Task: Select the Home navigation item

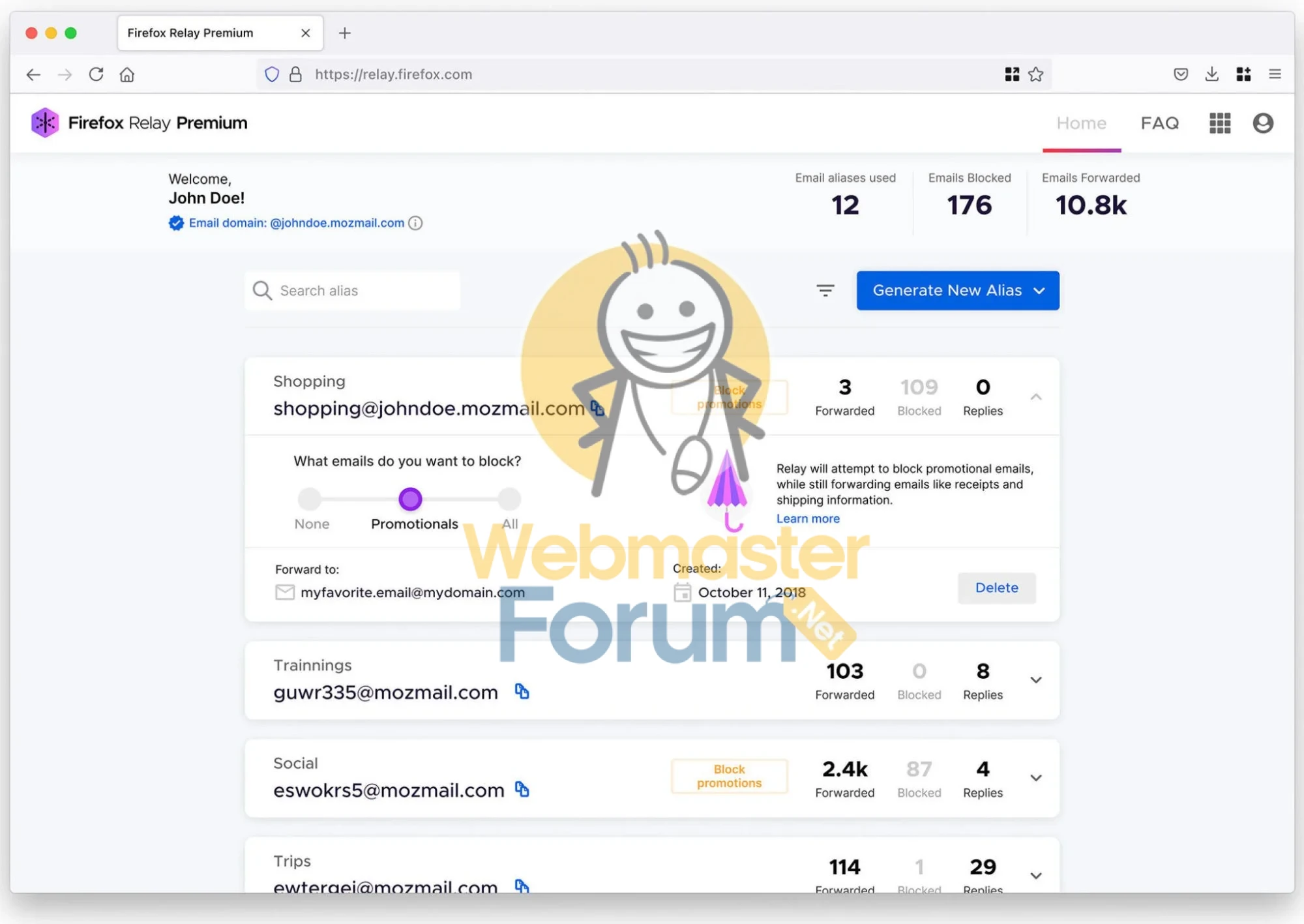Action: coord(1081,123)
